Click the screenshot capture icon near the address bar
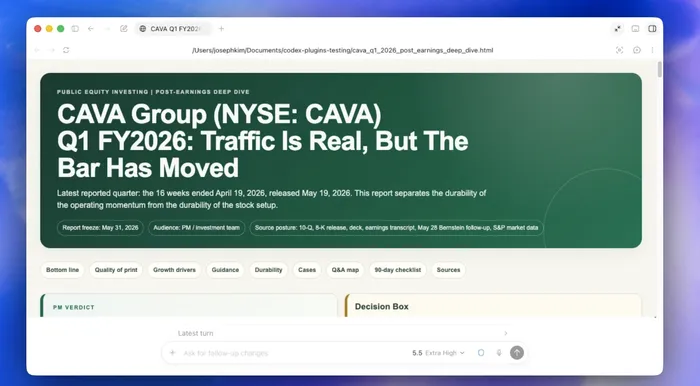 619,50
